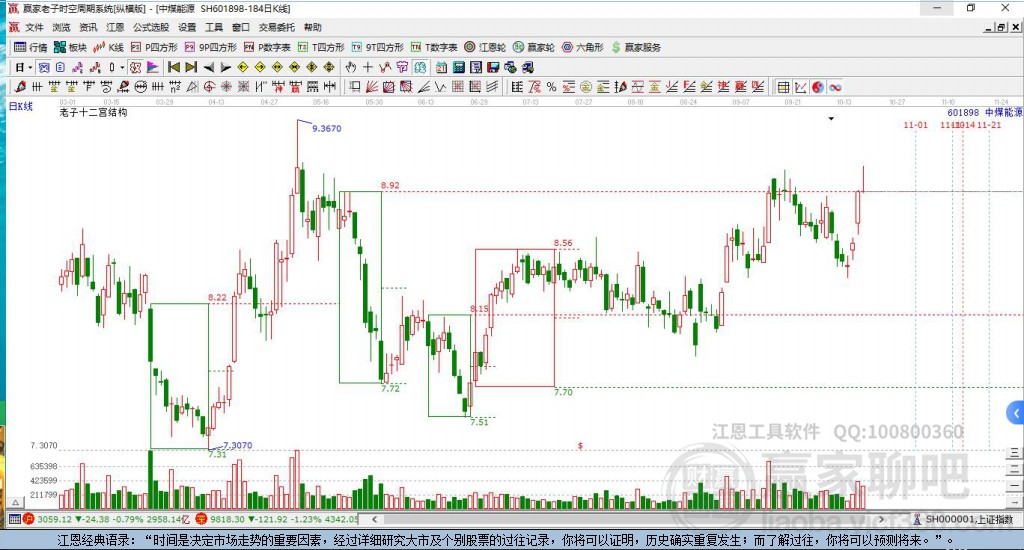Click left arrow of bottom scrollbar
Viewport: 1024px width, 550px height.
tap(374, 519)
